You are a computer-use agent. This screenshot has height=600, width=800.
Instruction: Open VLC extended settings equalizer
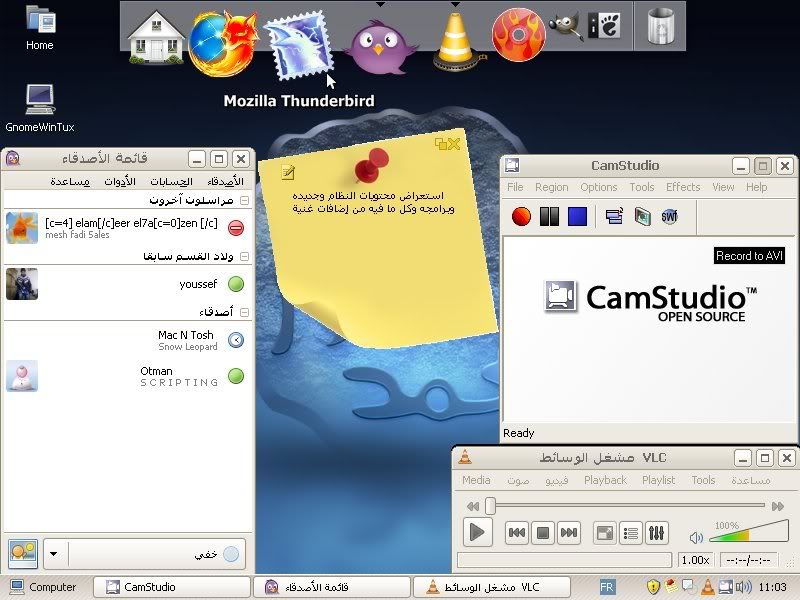657,533
